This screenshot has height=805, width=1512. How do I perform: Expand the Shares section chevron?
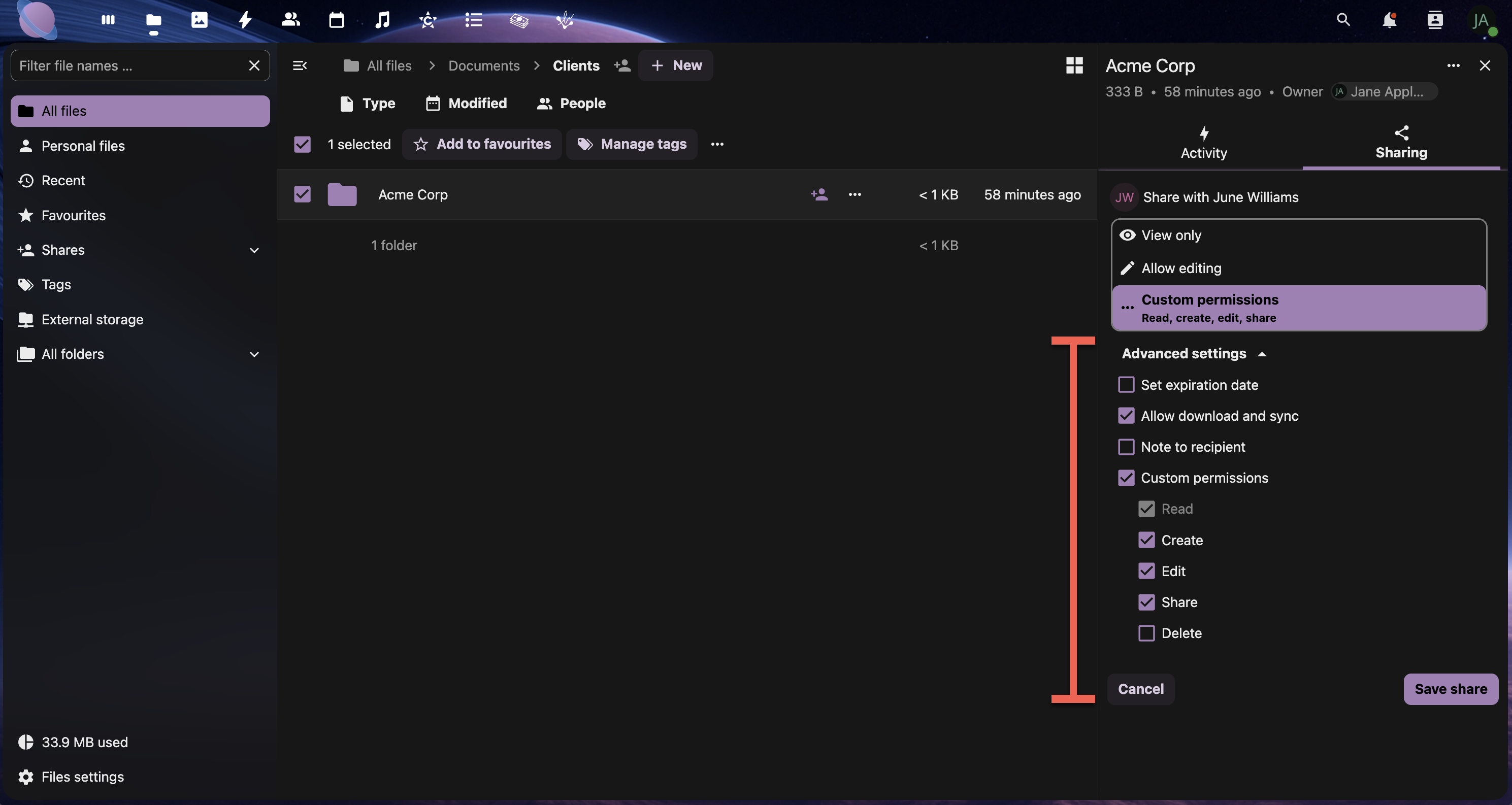[x=254, y=251]
